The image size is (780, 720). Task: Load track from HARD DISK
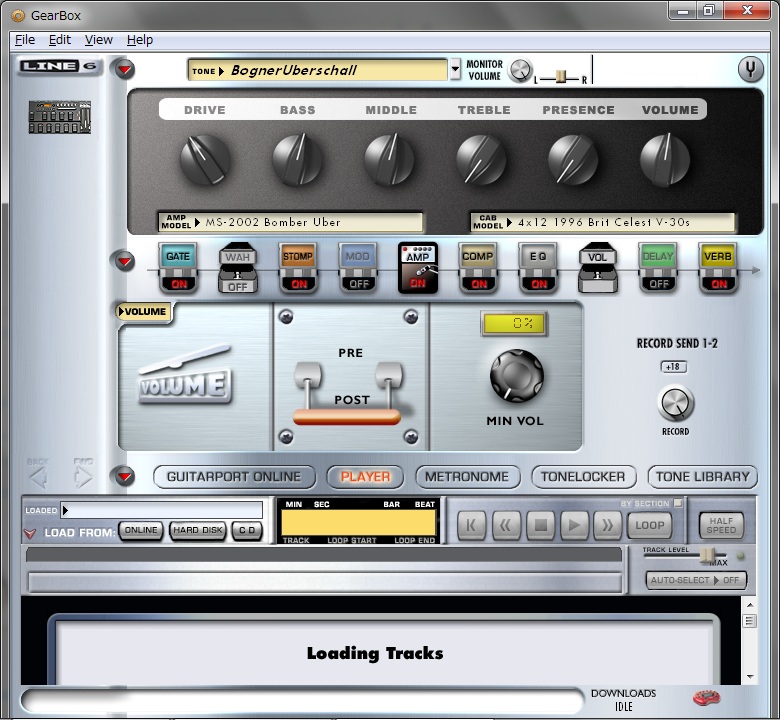[197, 530]
